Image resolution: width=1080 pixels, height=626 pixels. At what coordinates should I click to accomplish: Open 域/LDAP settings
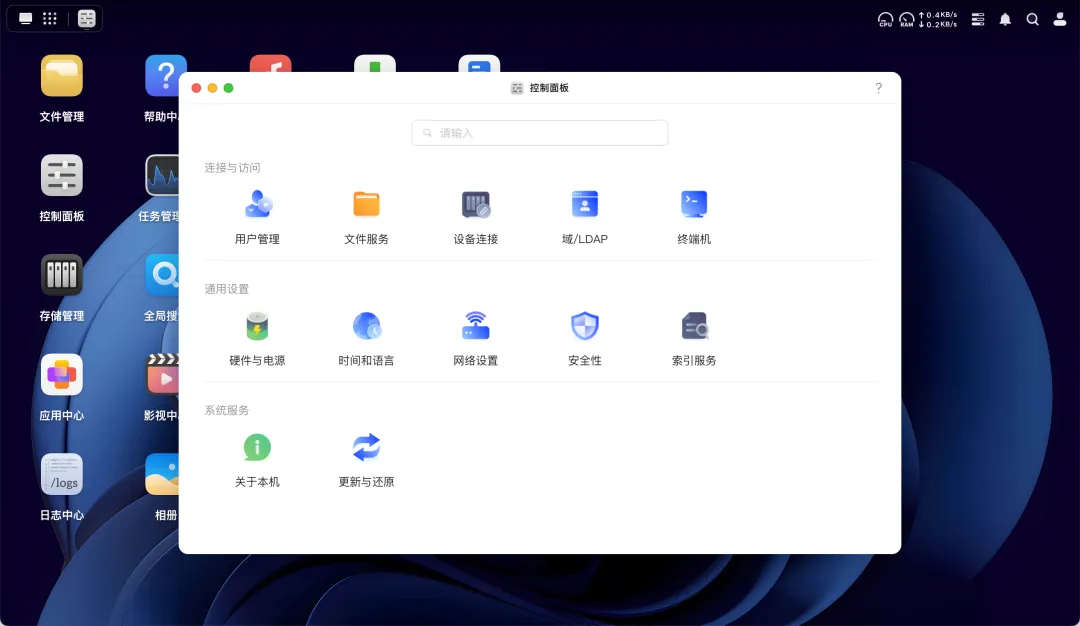[585, 217]
